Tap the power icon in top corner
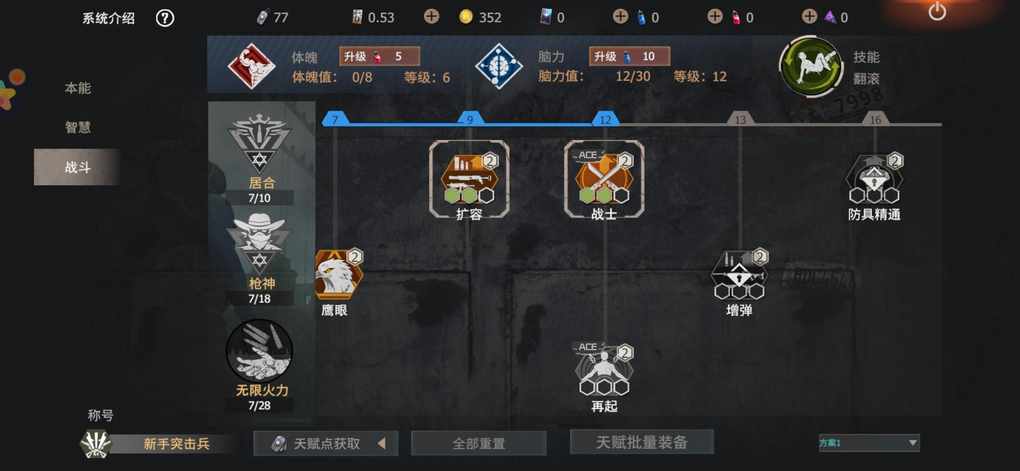The width and height of the screenshot is (1020, 471). click(x=937, y=10)
